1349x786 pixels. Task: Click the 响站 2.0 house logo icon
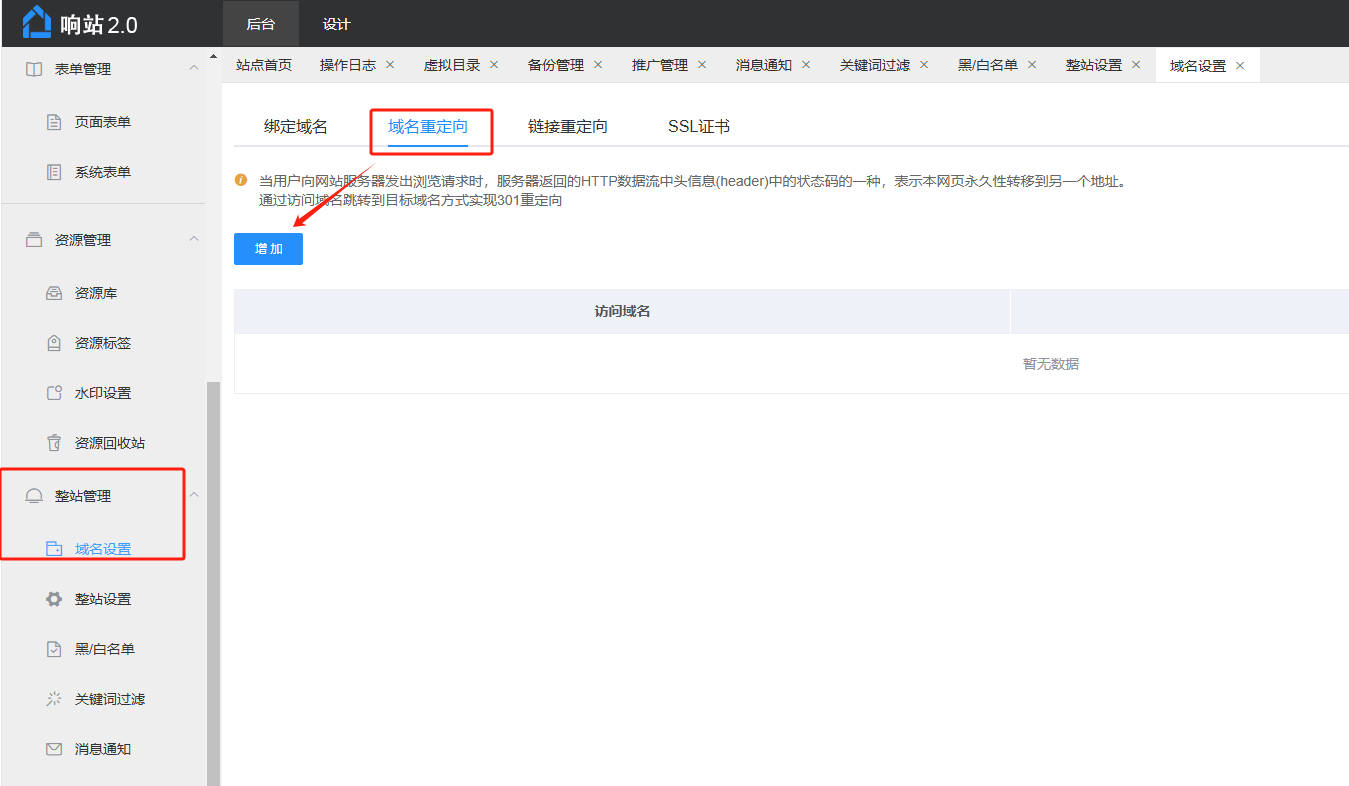point(37,22)
